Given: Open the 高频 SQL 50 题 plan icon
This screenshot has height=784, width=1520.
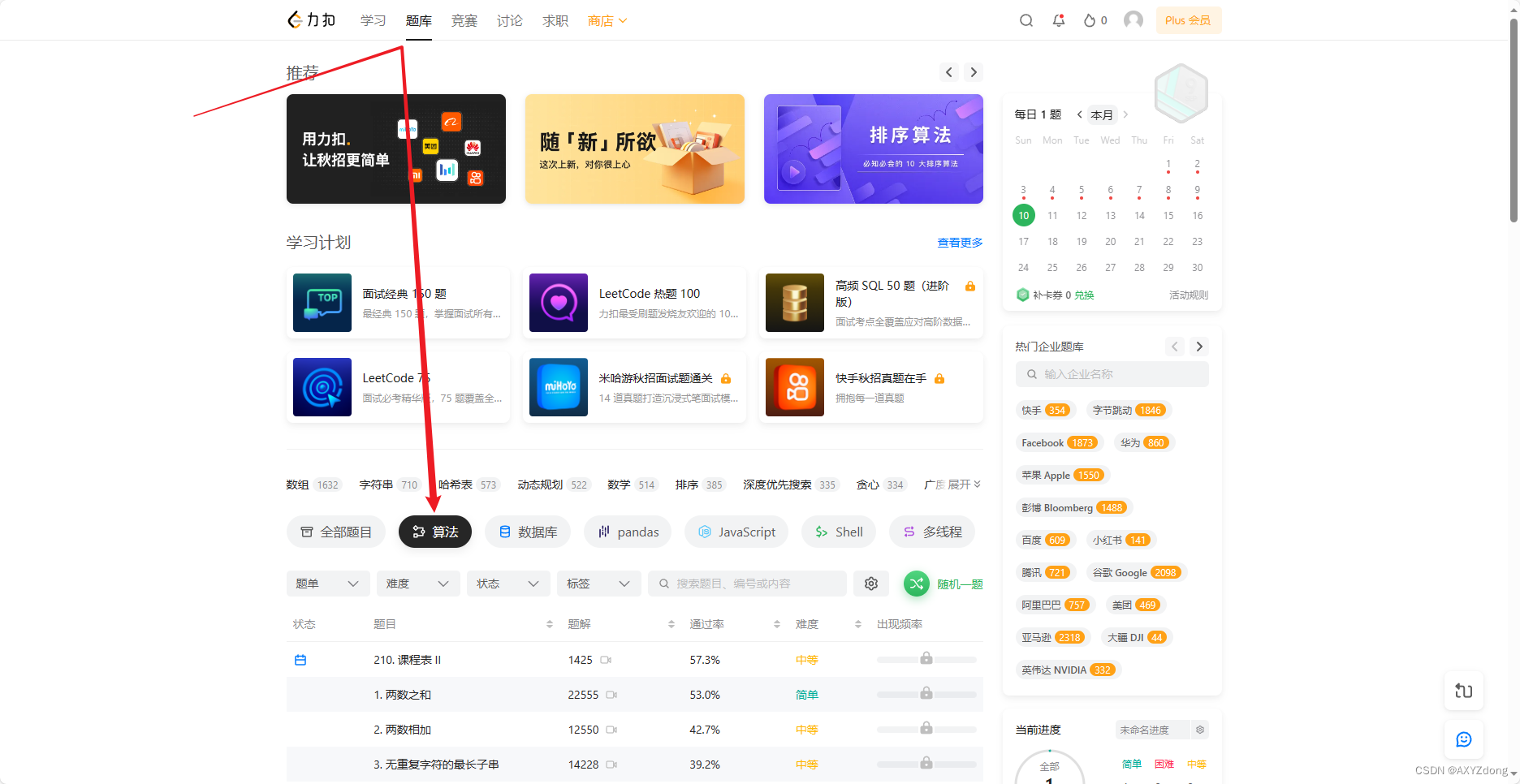Looking at the screenshot, I should pos(795,303).
